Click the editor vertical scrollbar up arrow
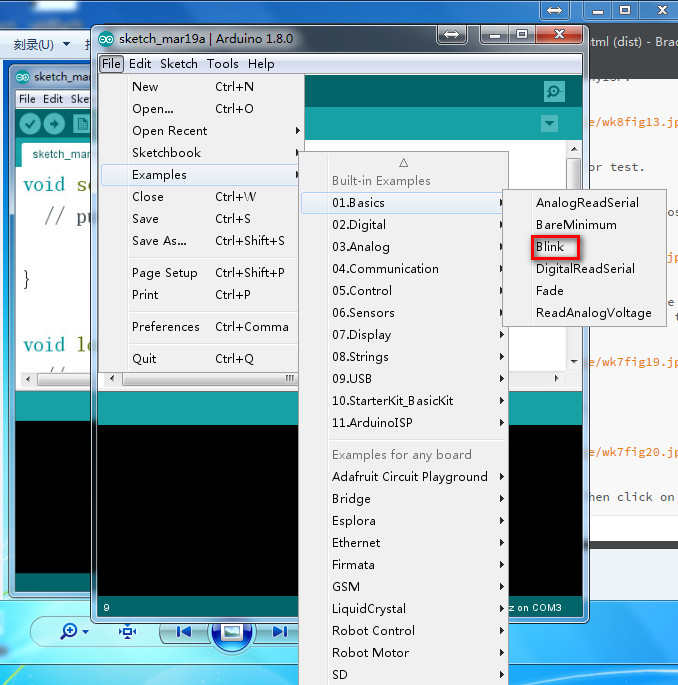Screen dimensions: 678x685 [x=574, y=149]
